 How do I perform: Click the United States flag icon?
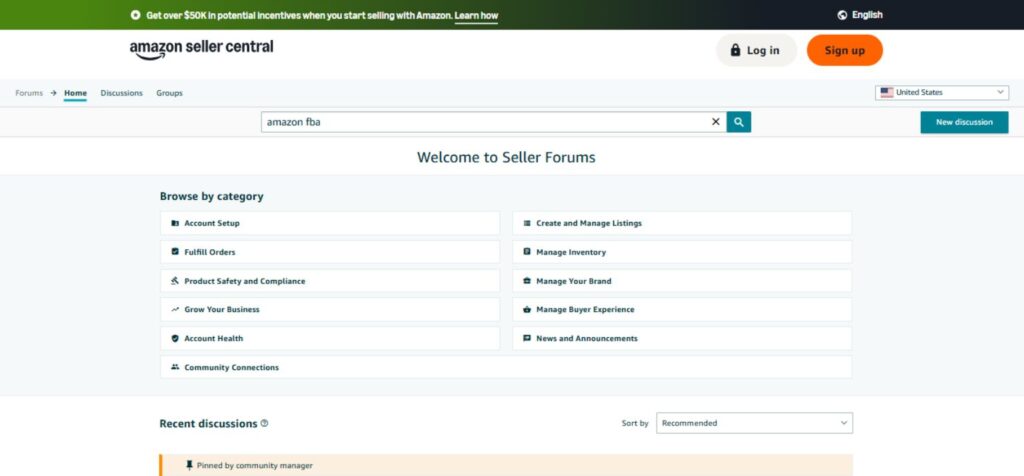pos(886,93)
